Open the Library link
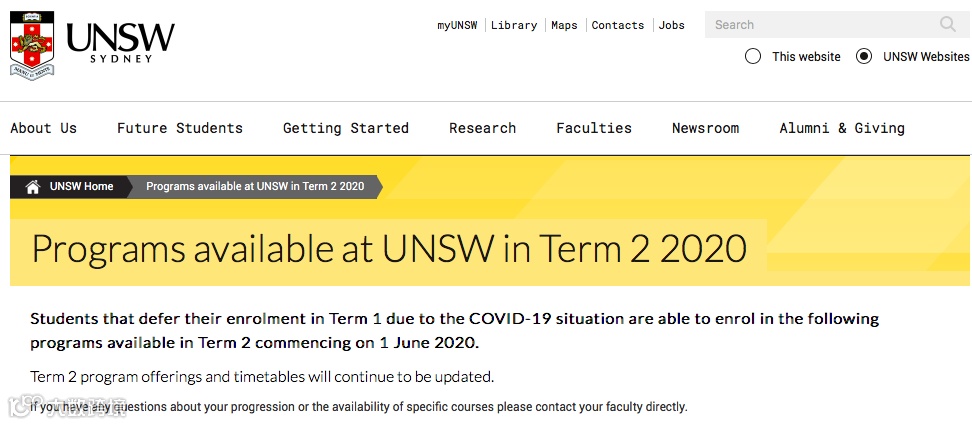This screenshot has width=972, height=425. (x=514, y=25)
